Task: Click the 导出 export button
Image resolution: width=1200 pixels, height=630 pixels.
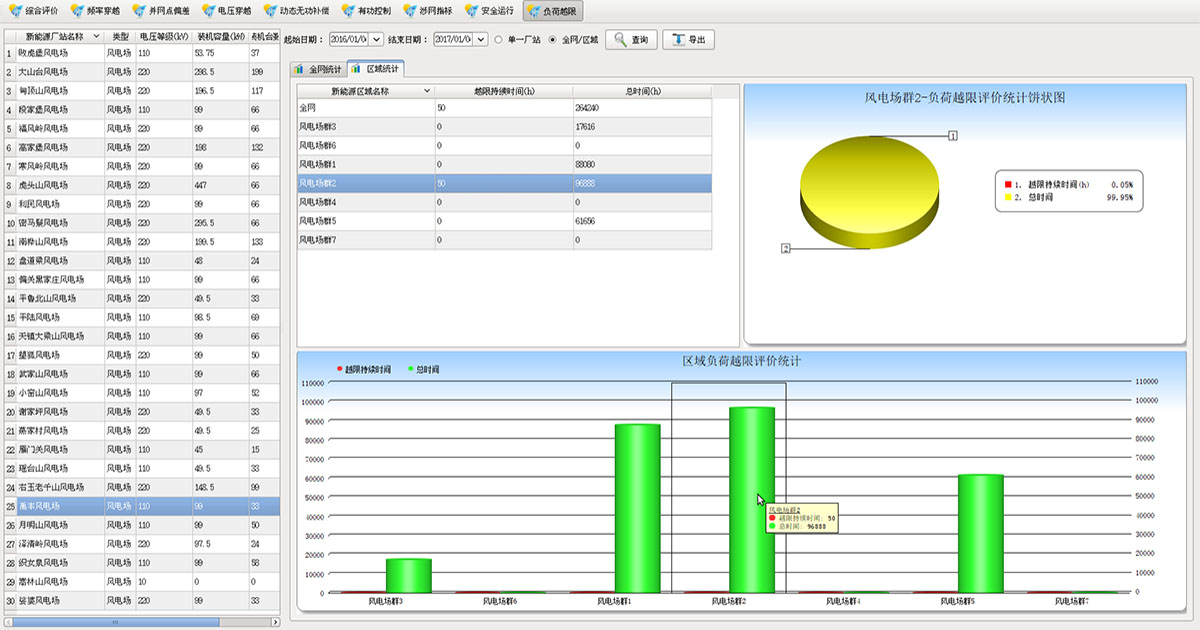Action: (688, 40)
